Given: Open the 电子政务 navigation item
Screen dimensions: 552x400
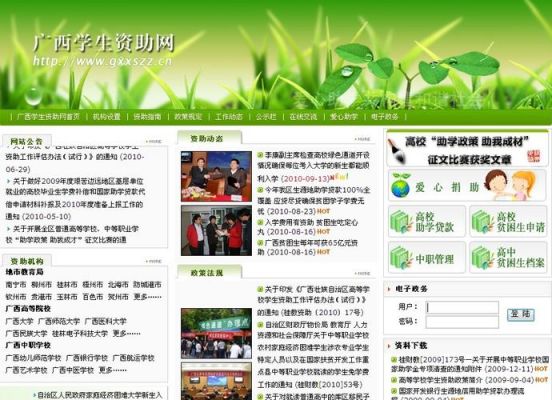Looking at the screenshot, I should tap(385, 117).
